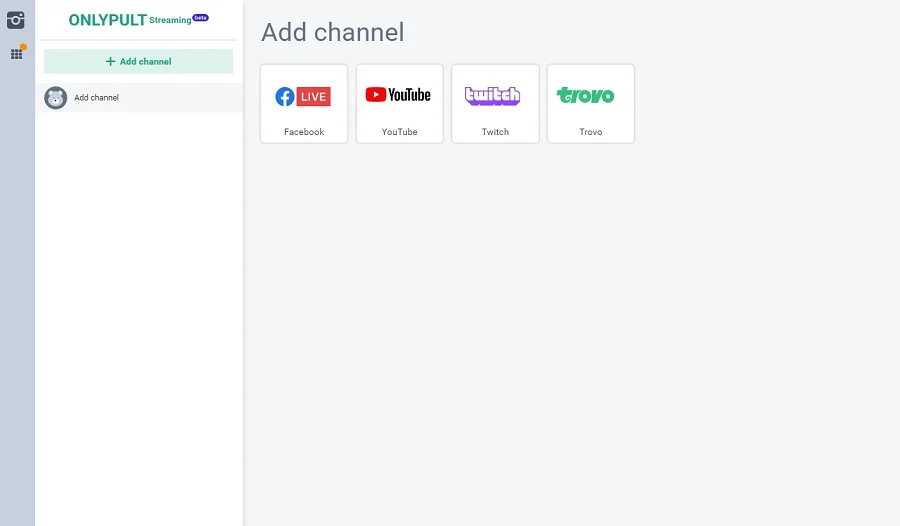Click the purple beta badge

201,17
